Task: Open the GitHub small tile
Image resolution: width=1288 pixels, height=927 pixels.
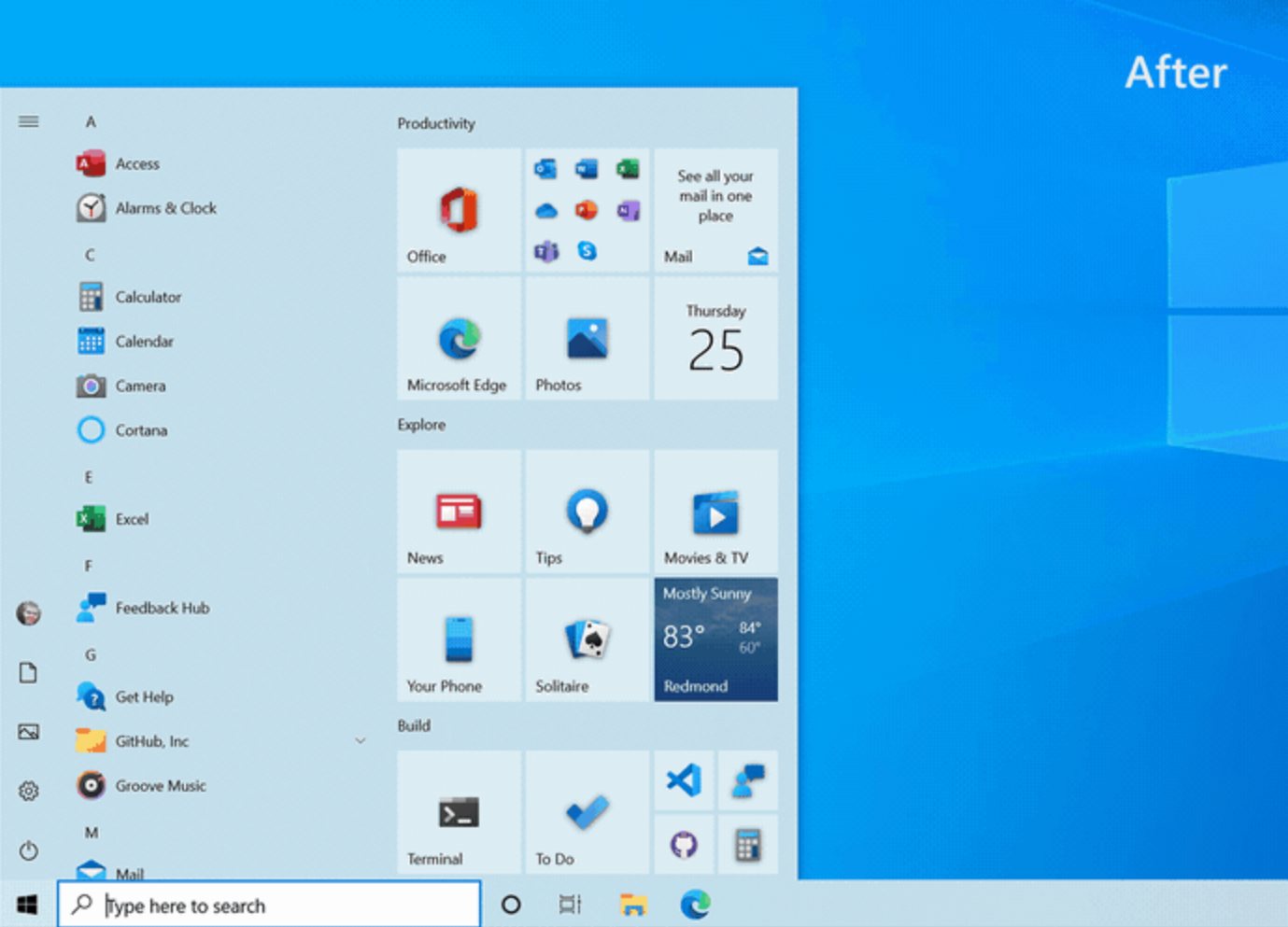Action: pyautogui.click(x=684, y=844)
